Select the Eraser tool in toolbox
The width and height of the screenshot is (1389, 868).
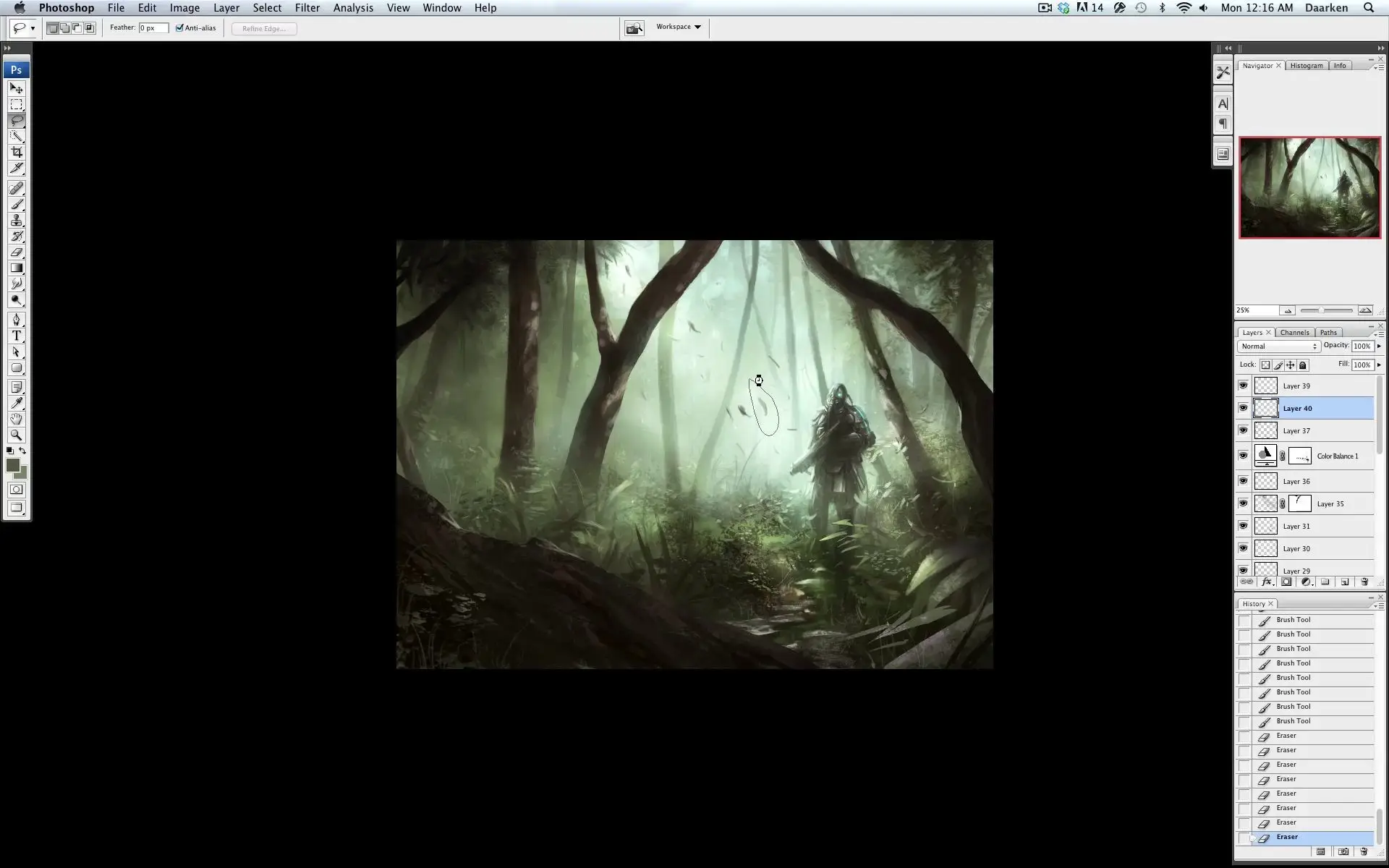tap(16, 252)
